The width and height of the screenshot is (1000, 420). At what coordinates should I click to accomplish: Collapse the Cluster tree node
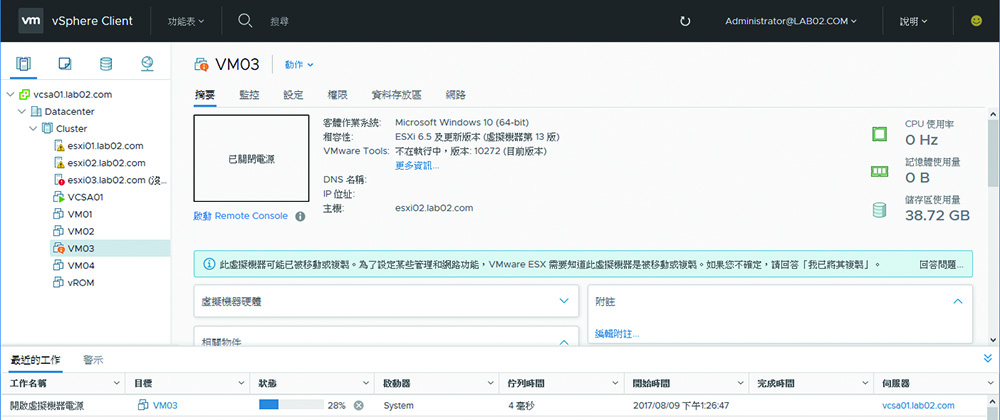(33, 129)
